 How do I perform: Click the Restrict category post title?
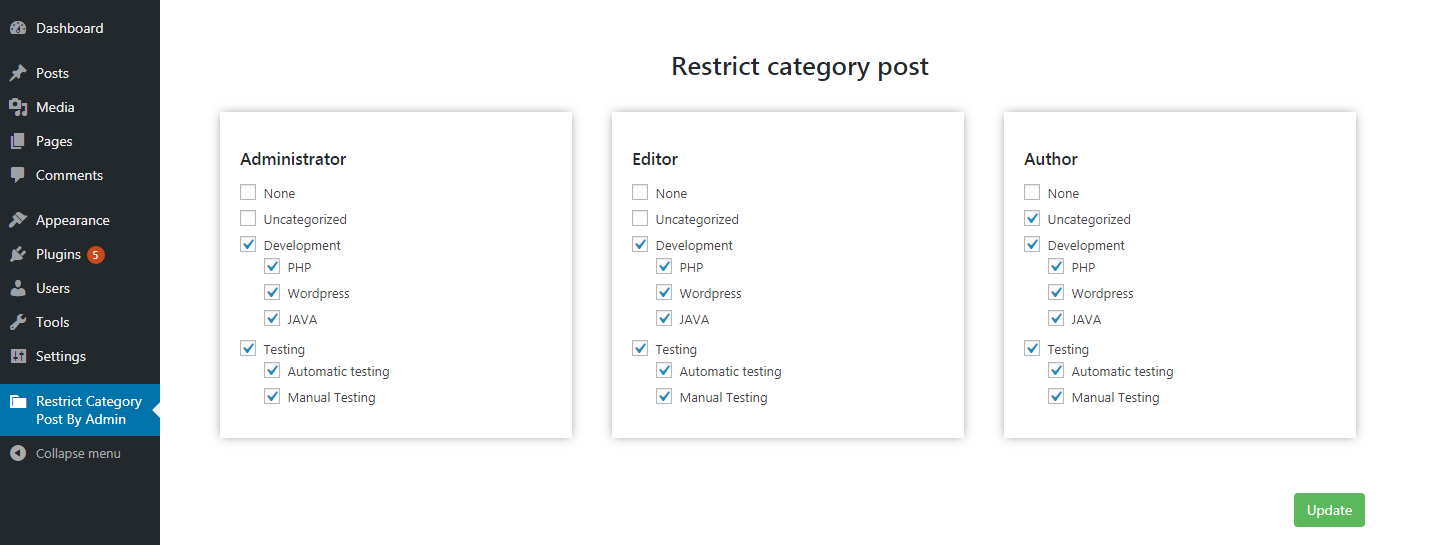[800, 67]
